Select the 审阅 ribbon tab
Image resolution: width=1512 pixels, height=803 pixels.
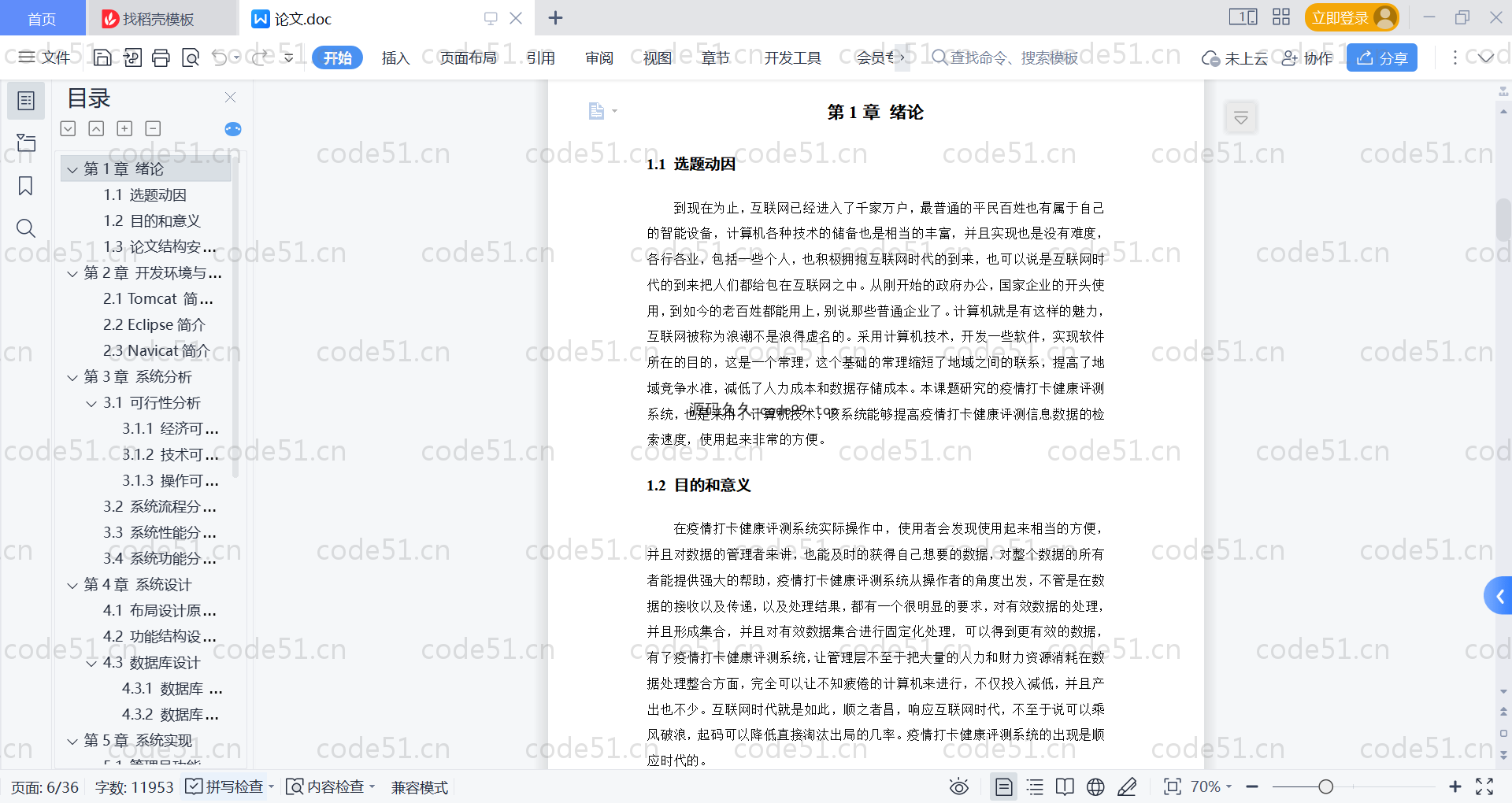pos(598,57)
